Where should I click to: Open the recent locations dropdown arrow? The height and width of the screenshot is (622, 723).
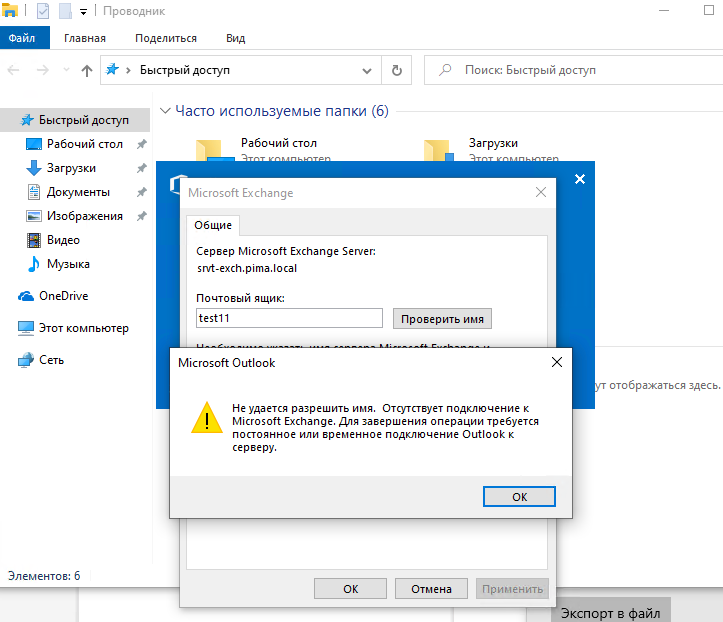(x=66, y=70)
